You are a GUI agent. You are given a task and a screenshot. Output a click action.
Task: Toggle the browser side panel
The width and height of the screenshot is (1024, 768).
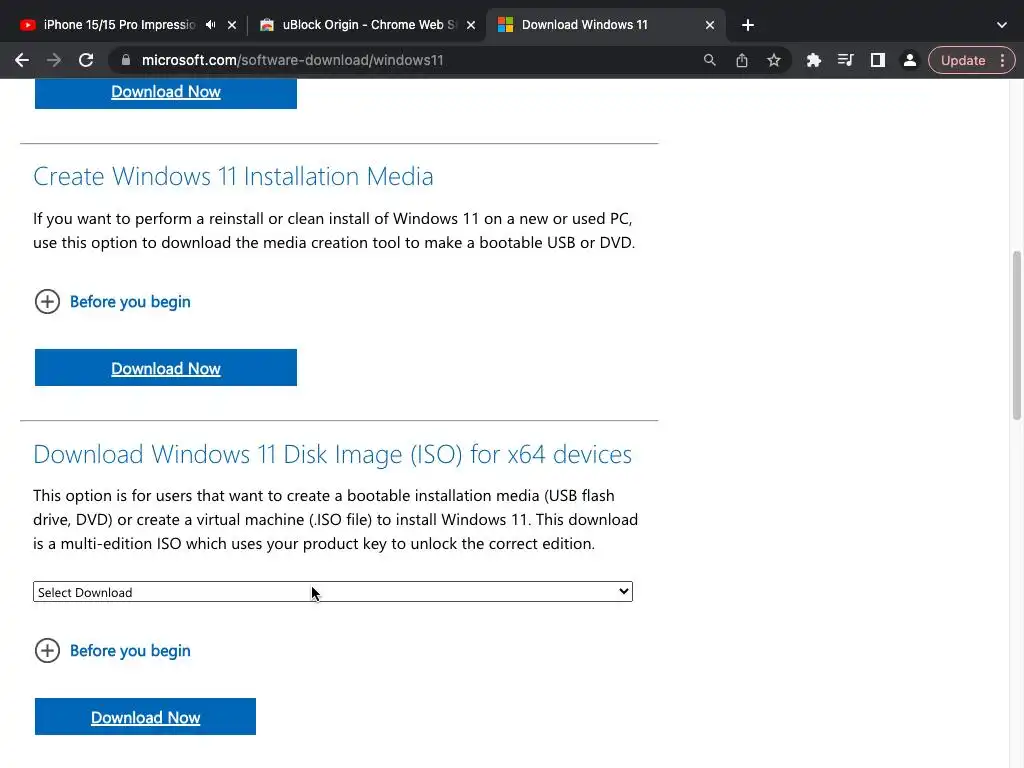click(x=878, y=60)
